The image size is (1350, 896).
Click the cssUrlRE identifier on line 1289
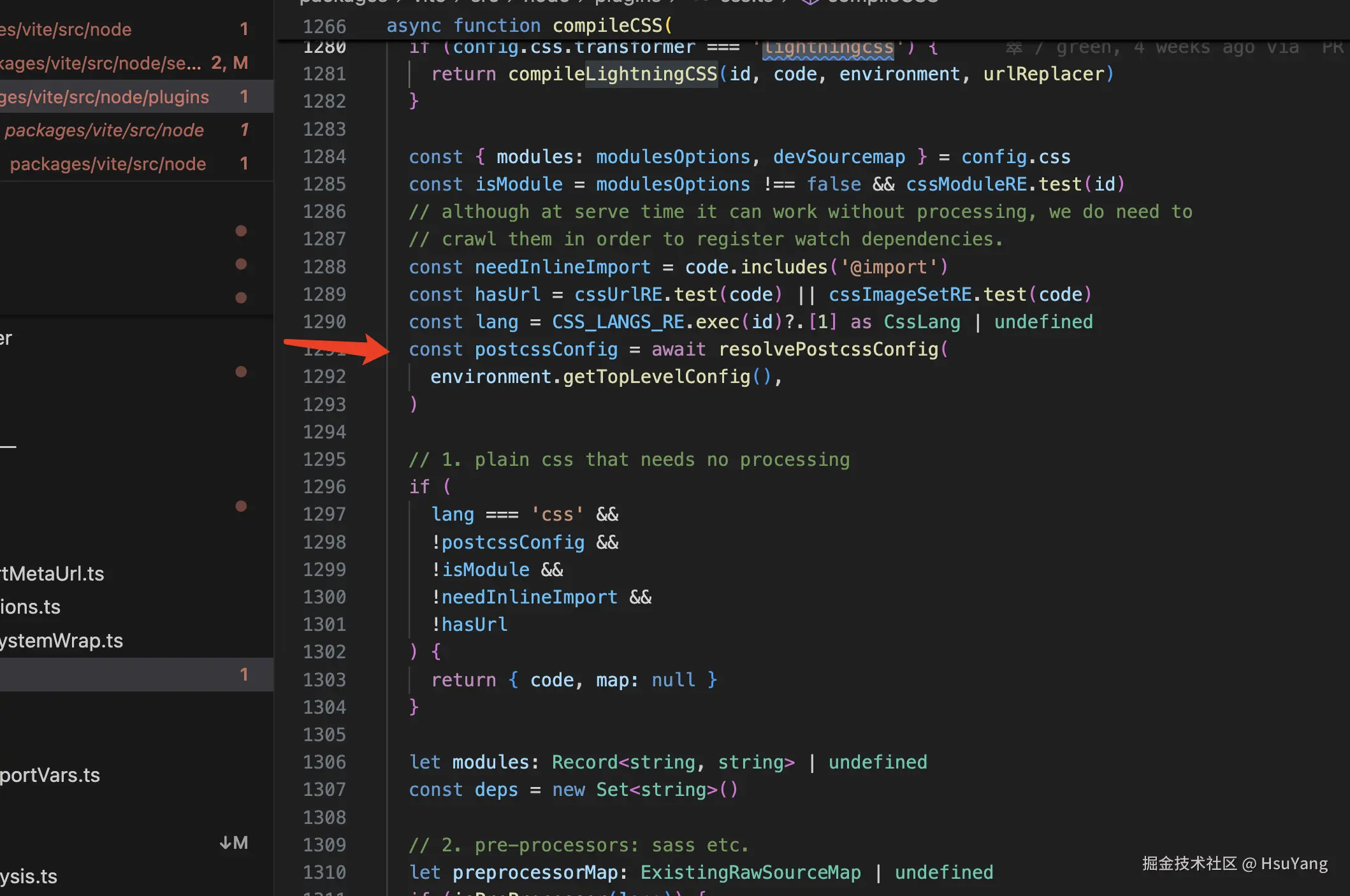coord(618,294)
